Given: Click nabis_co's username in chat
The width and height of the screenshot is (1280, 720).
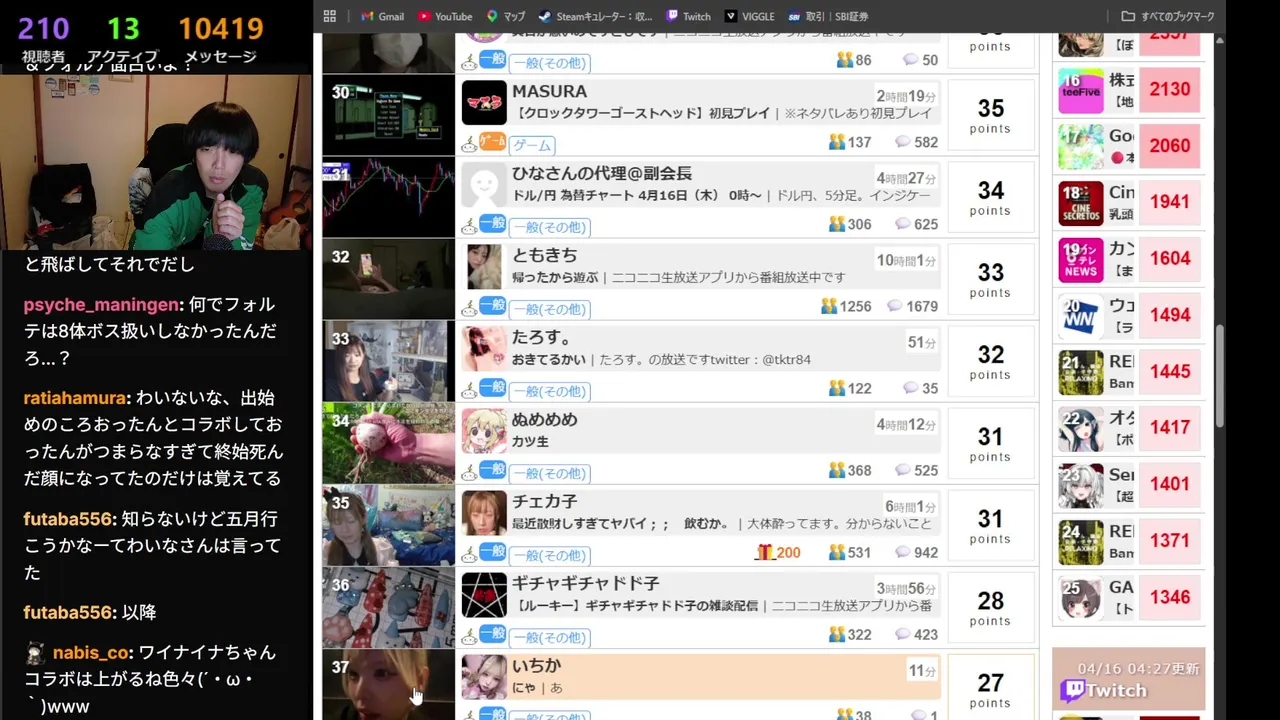Looking at the screenshot, I should coord(91,653).
